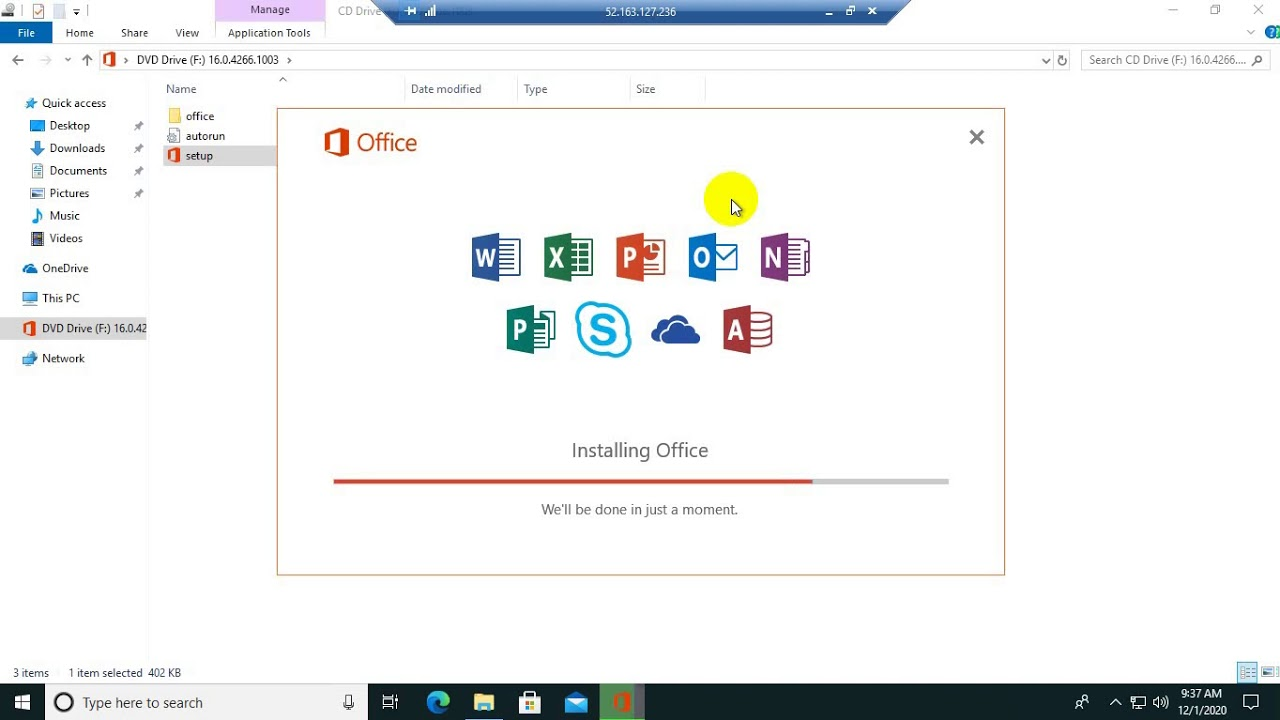Open the Windows Start menu
The width and height of the screenshot is (1280, 720).
coord(22,702)
